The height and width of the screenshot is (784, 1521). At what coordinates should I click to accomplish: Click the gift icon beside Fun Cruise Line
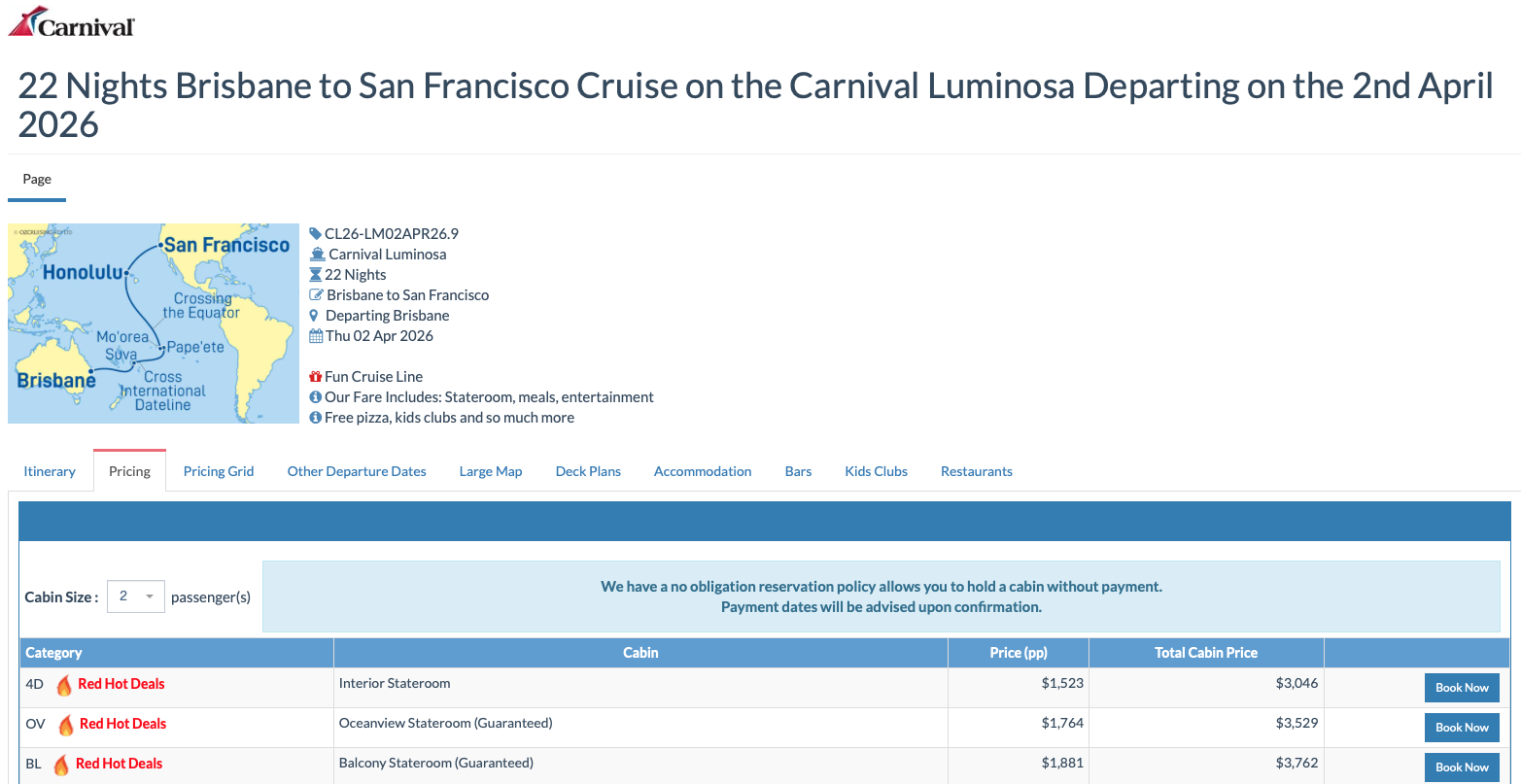(x=315, y=377)
